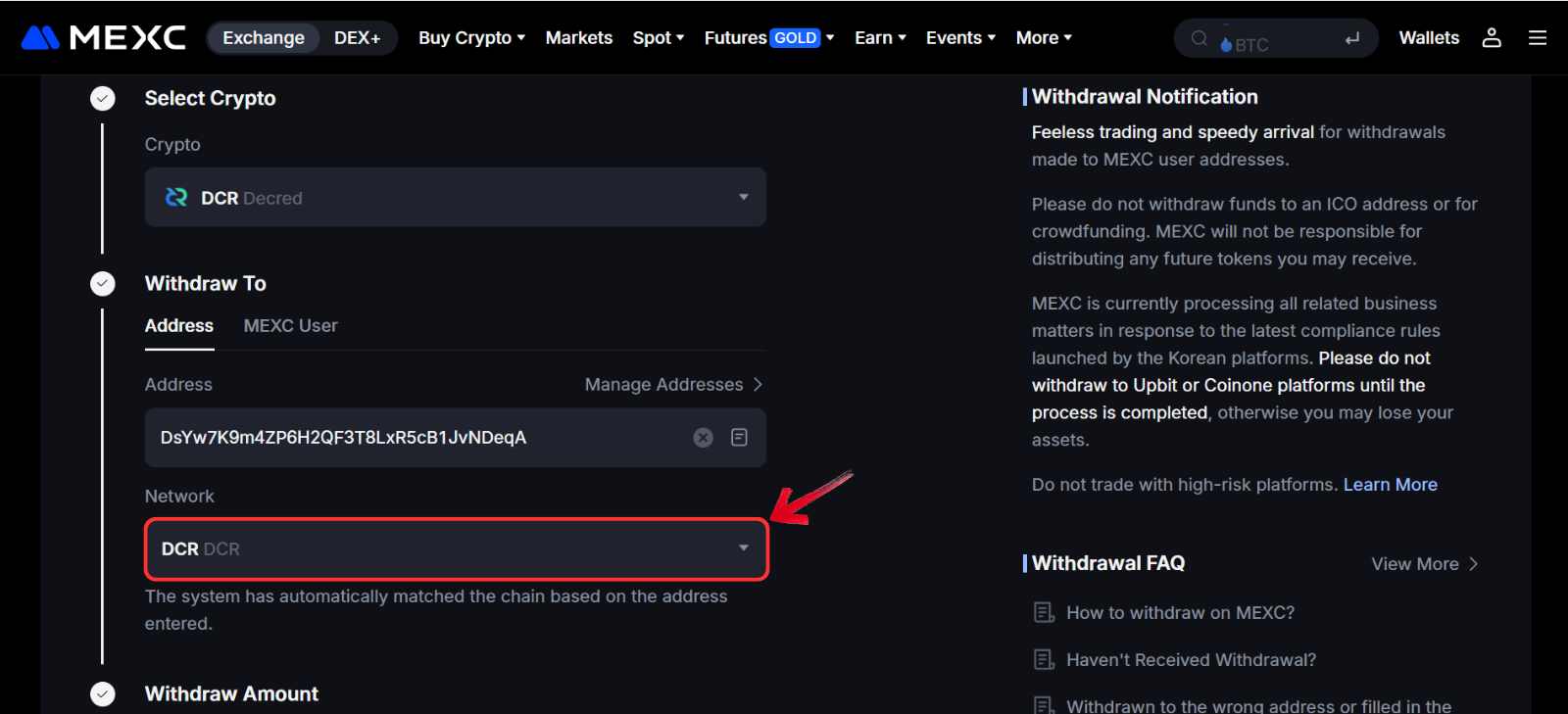The height and width of the screenshot is (714, 1568).
Task: Open Manage Addresses
Action: [x=673, y=385]
